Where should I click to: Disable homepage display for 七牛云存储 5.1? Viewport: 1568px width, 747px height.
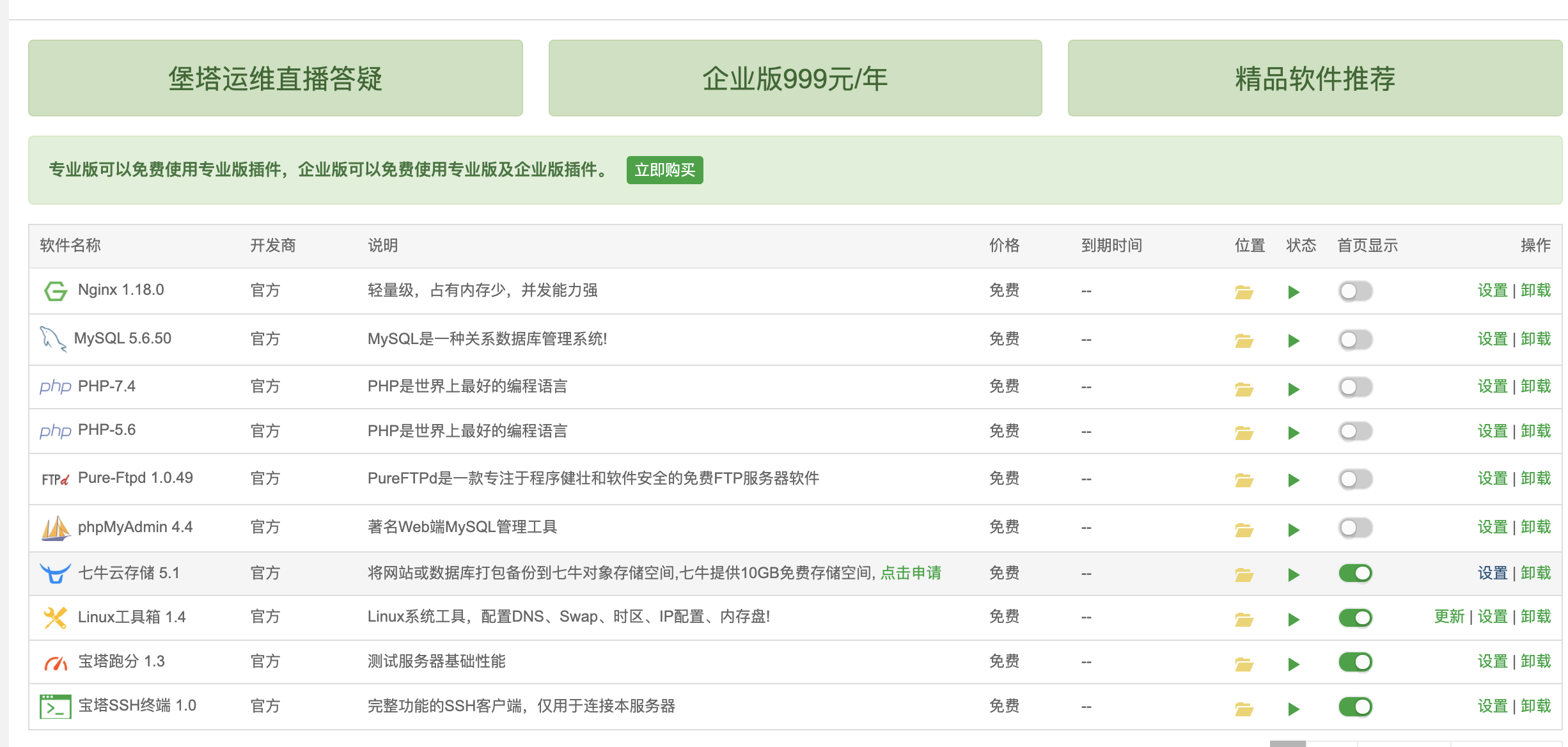[1356, 573]
